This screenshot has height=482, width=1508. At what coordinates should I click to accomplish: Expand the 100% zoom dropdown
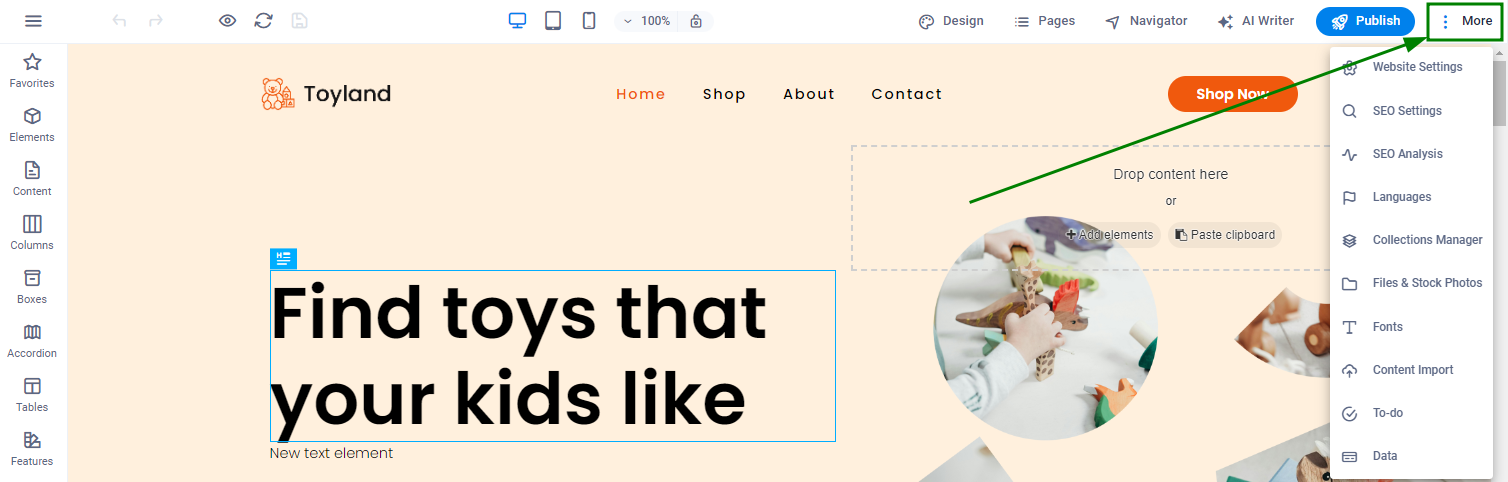click(x=646, y=21)
